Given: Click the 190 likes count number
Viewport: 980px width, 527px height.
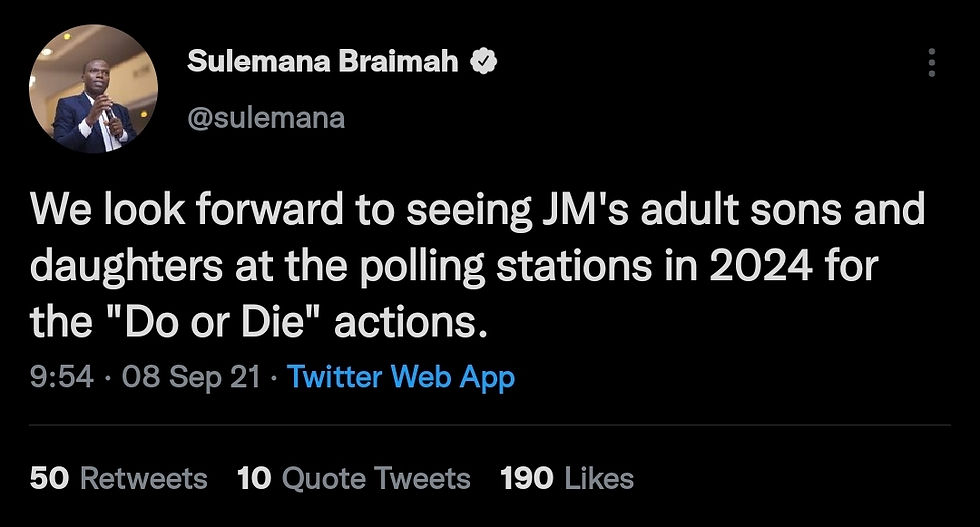Looking at the screenshot, I should (x=527, y=478).
